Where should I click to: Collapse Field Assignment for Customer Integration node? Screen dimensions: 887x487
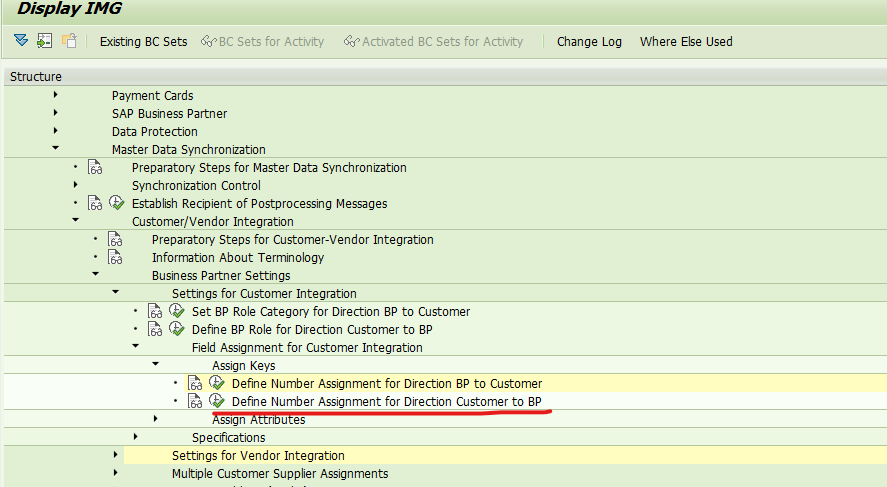(x=136, y=346)
